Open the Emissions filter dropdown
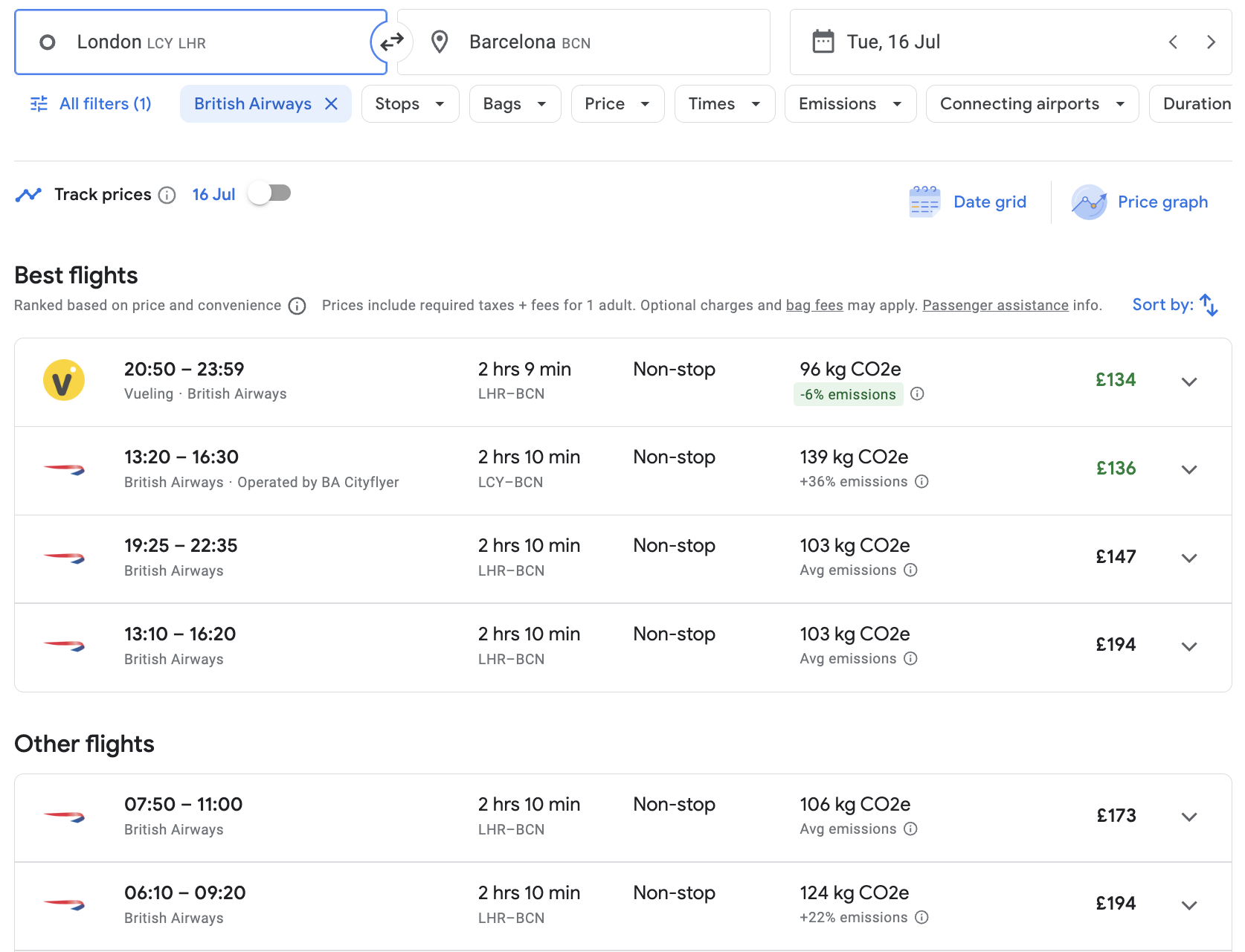Image resolution: width=1245 pixels, height=952 pixels. click(850, 104)
